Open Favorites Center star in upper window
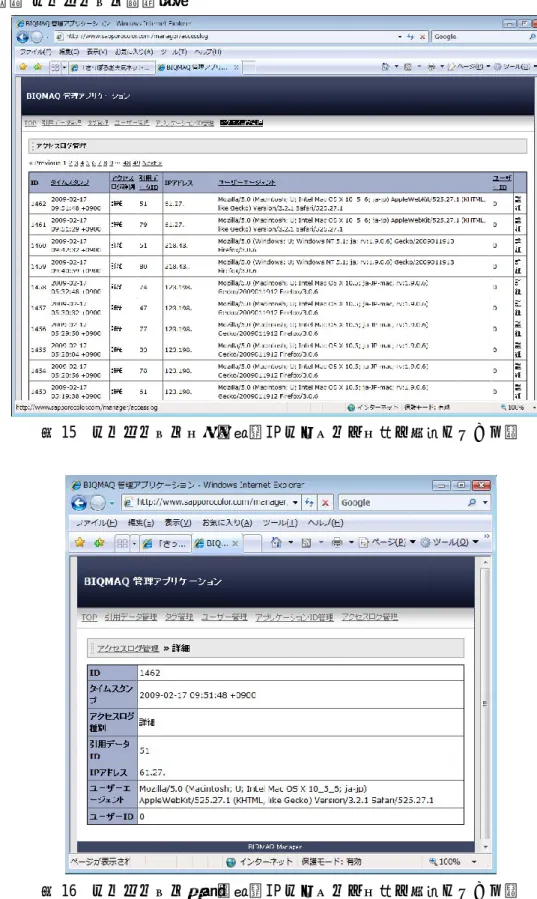 [23, 67]
